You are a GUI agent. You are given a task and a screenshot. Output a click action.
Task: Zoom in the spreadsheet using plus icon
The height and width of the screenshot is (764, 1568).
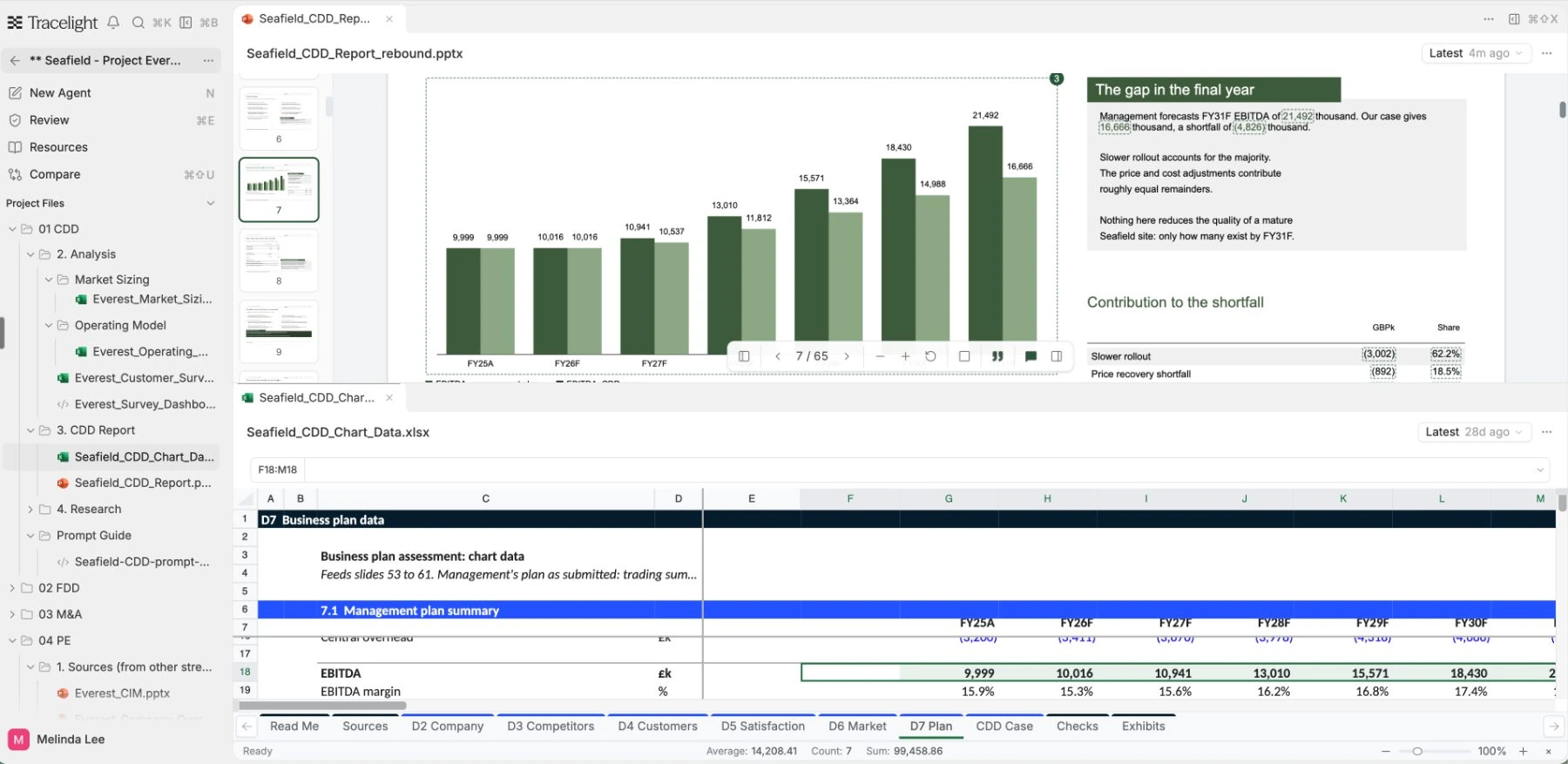(1523, 751)
